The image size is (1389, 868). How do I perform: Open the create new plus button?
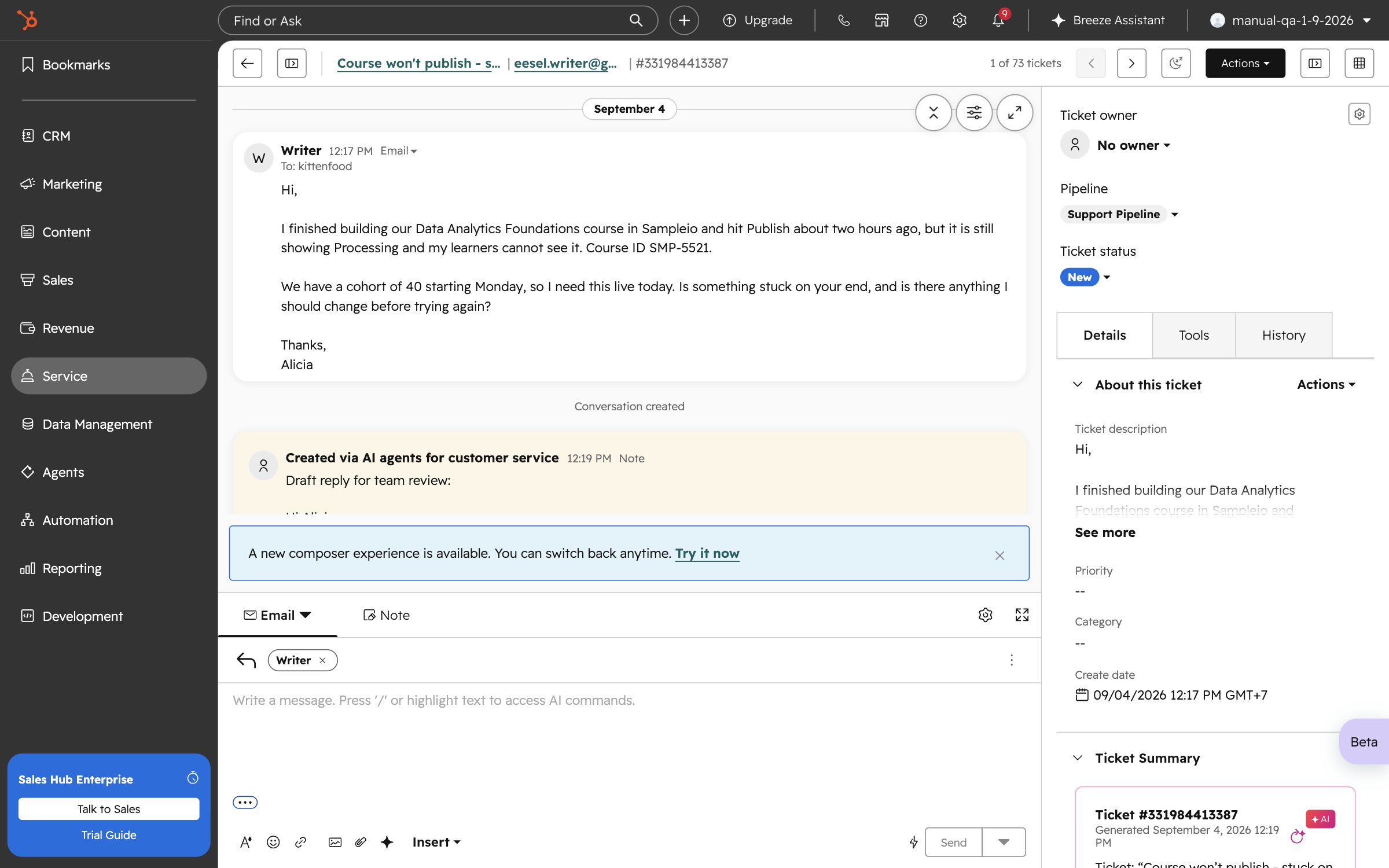684,20
